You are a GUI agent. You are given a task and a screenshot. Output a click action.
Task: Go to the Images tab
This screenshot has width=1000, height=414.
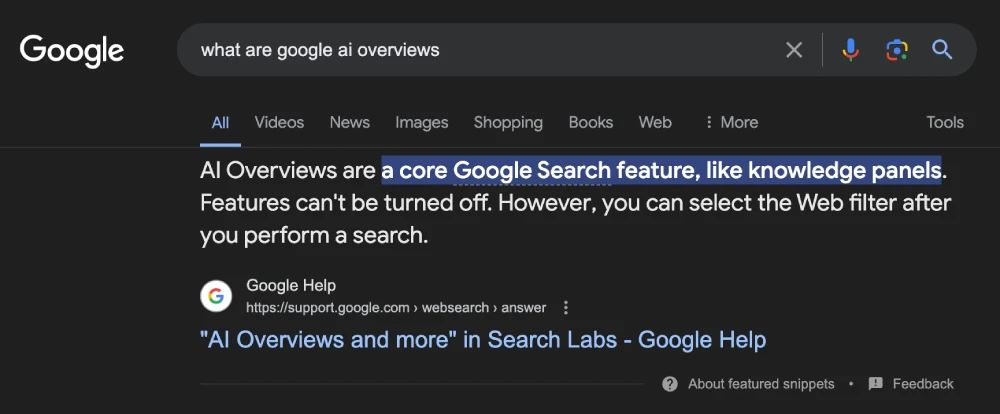(421, 122)
